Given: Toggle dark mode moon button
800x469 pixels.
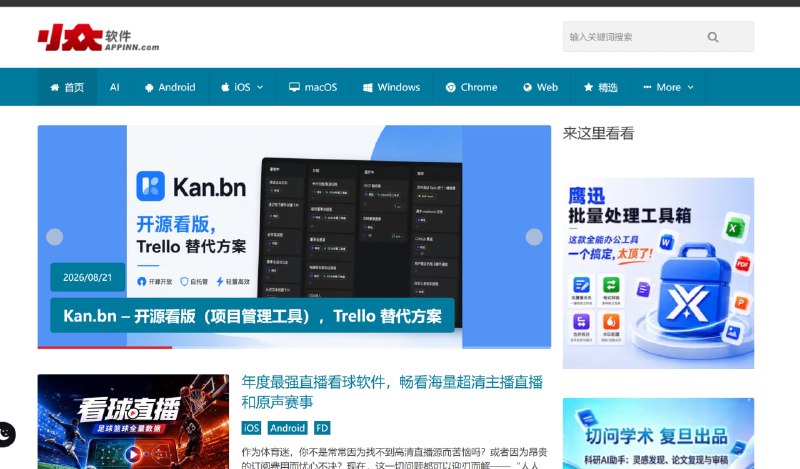Looking at the screenshot, I should pyautogui.click(x=5, y=434).
